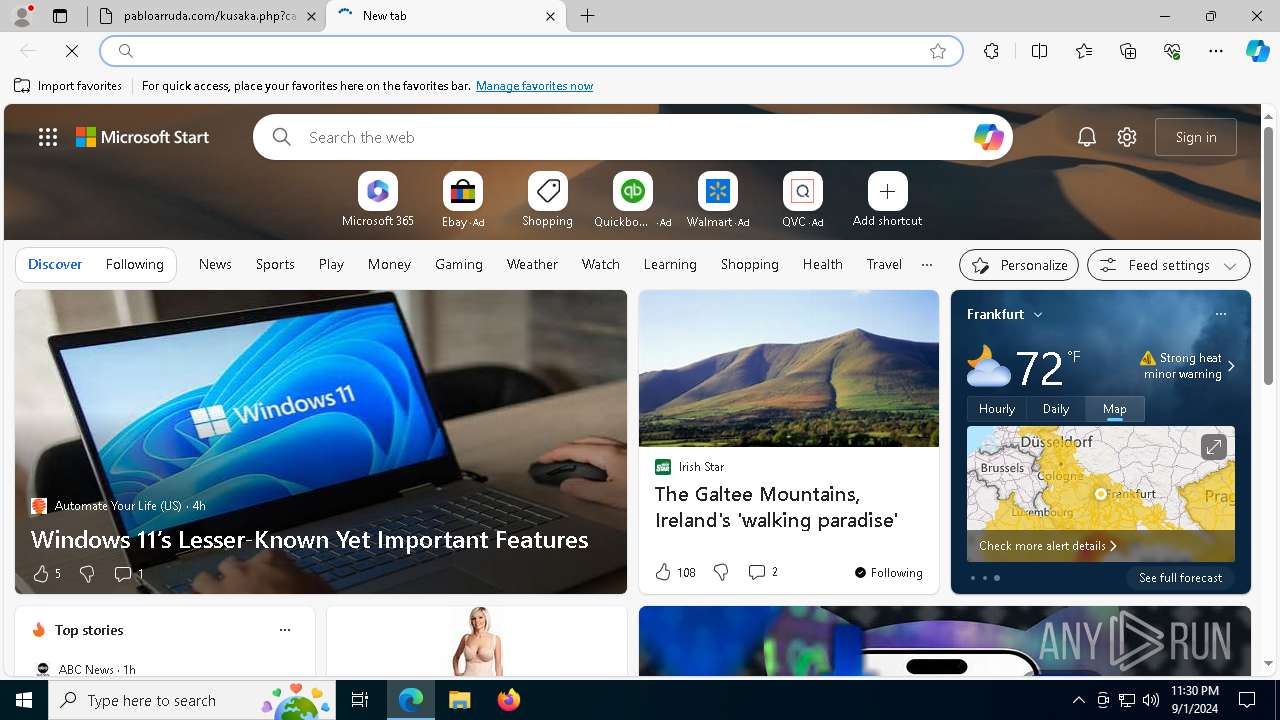Screen dimensions: 1280x720
Task: Open the Ebay ad shortcut
Action: tap(463, 200)
